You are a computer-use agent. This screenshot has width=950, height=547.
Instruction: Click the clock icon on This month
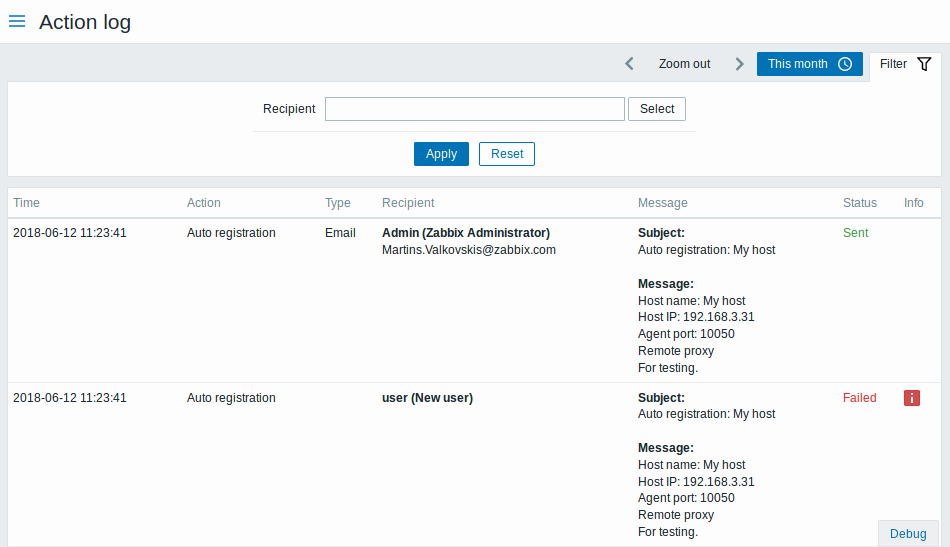845,64
